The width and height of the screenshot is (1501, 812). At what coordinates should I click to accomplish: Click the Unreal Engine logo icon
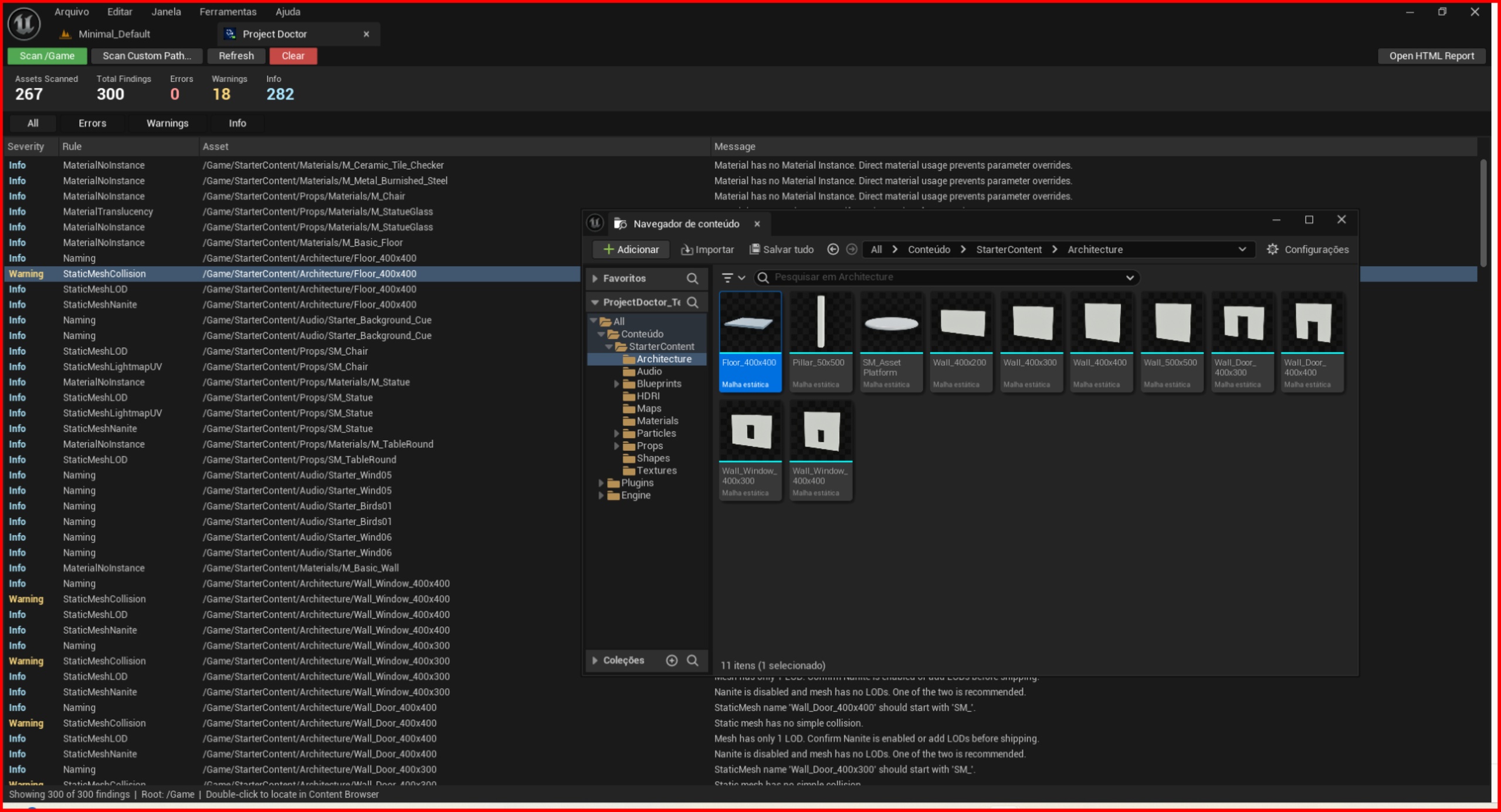click(23, 23)
